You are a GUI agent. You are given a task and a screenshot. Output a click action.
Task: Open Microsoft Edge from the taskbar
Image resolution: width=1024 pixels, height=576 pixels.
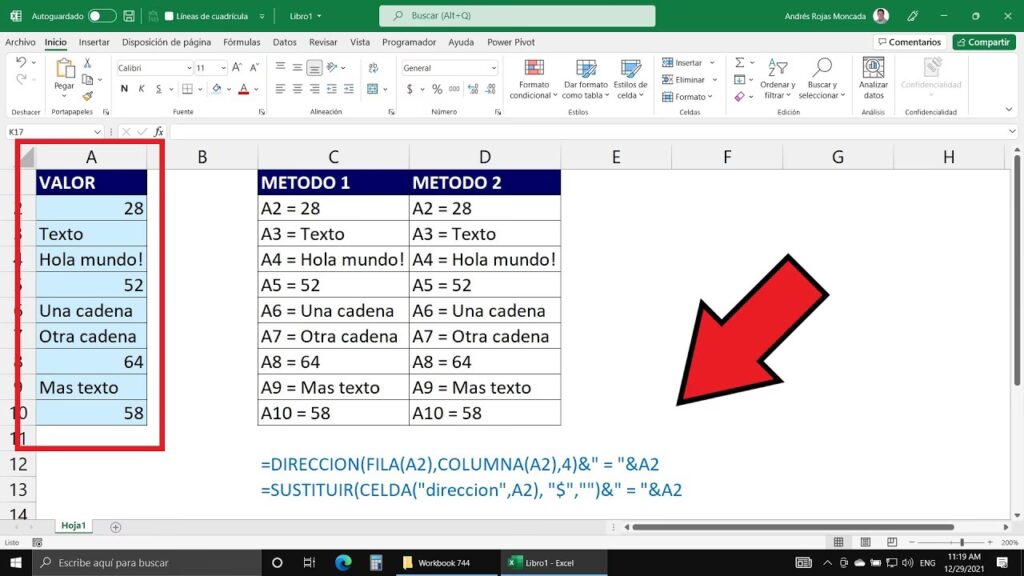point(343,563)
